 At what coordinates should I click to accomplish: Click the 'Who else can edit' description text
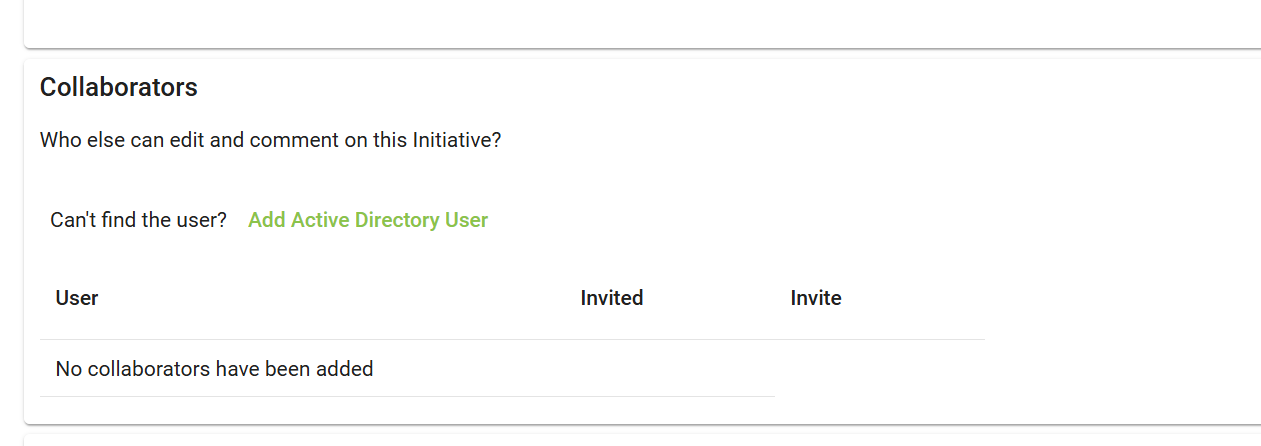point(270,140)
